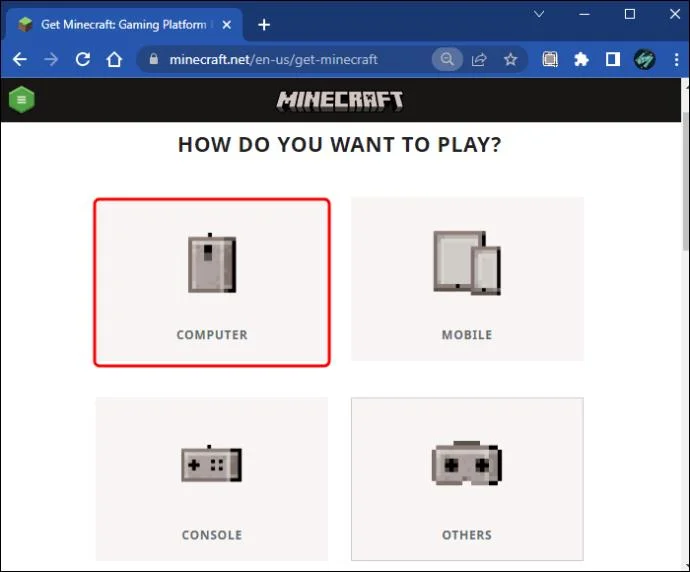The height and width of the screenshot is (572, 690).
Task: Bookmark this page with the star
Action: tap(510, 59)
